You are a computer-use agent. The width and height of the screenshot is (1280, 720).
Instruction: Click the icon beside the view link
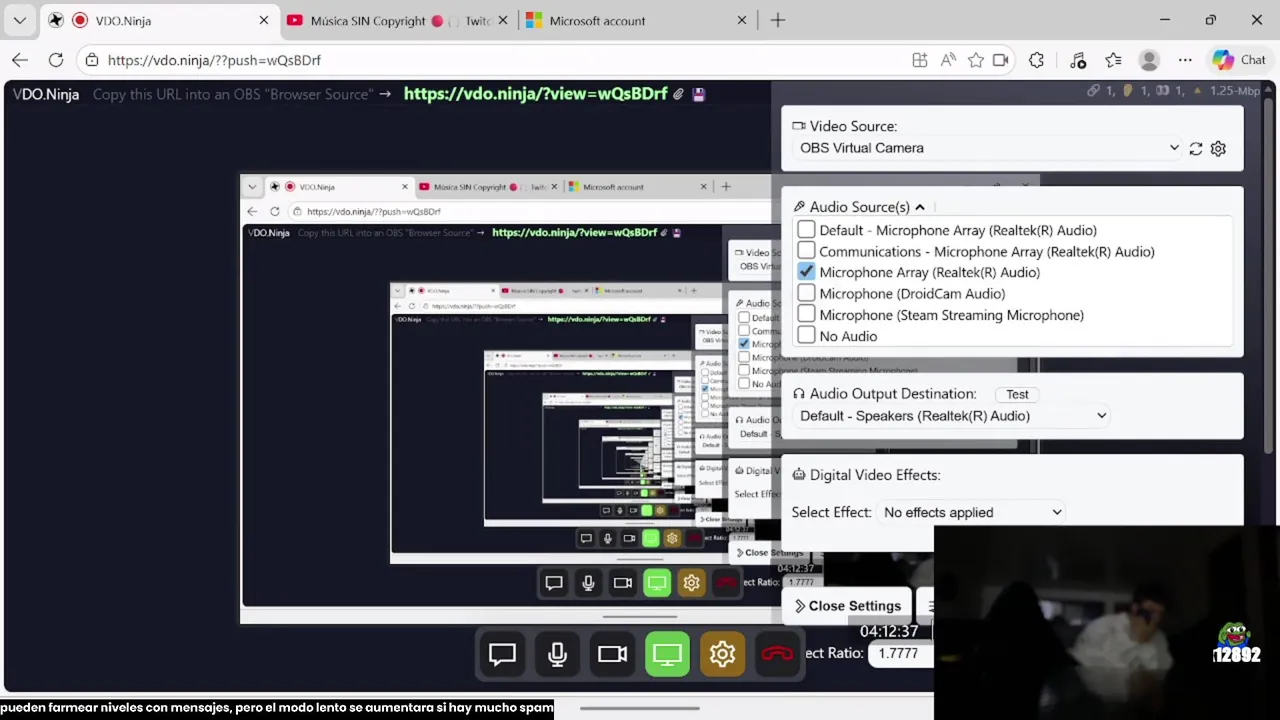[678, 94]
